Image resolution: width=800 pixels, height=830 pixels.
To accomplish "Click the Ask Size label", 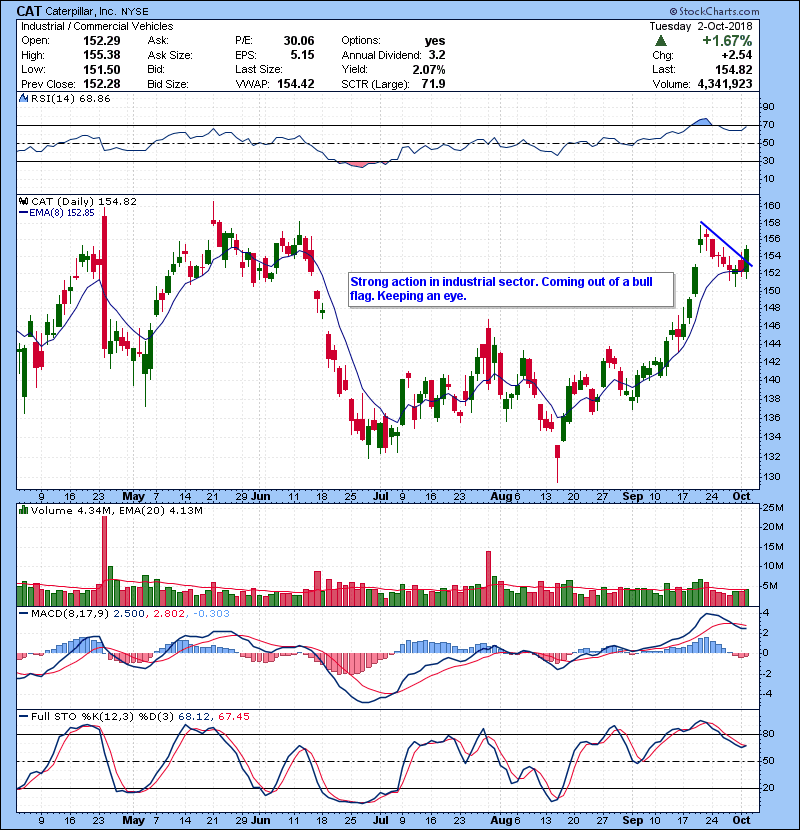I will coord(170,55).
